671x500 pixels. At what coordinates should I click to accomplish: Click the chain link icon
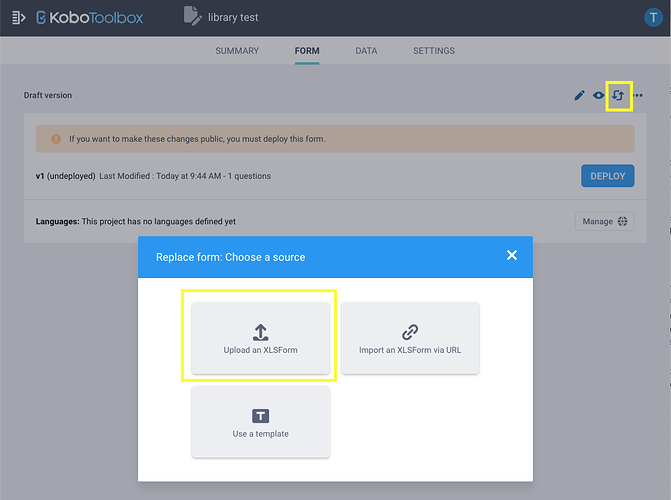tap(410, 332)
